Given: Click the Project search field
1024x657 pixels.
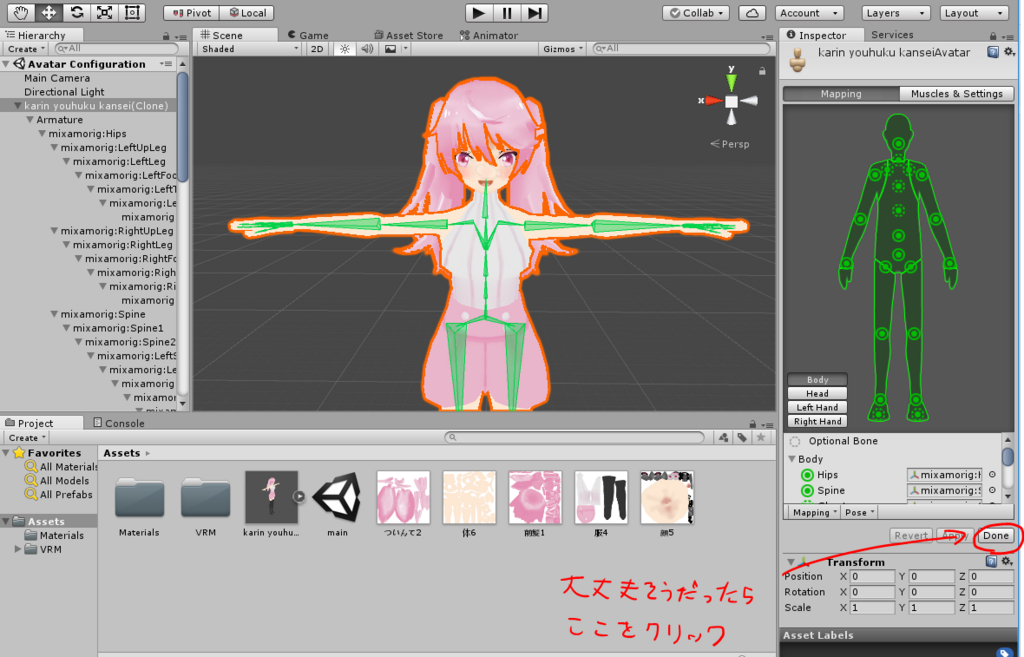Looking at the screenshot, I should point(575,438).
